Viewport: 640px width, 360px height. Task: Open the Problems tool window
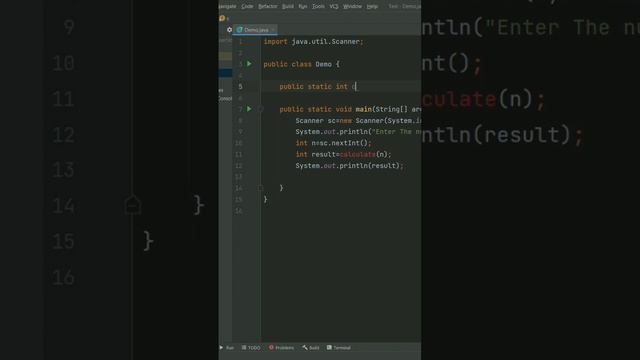[281, 348]
